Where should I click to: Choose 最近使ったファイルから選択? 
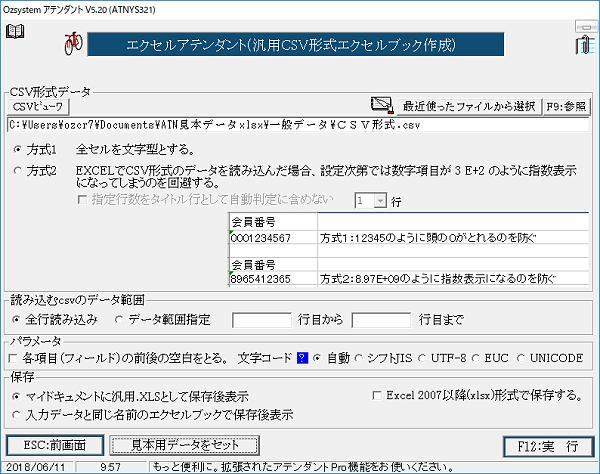coord(469,106)
